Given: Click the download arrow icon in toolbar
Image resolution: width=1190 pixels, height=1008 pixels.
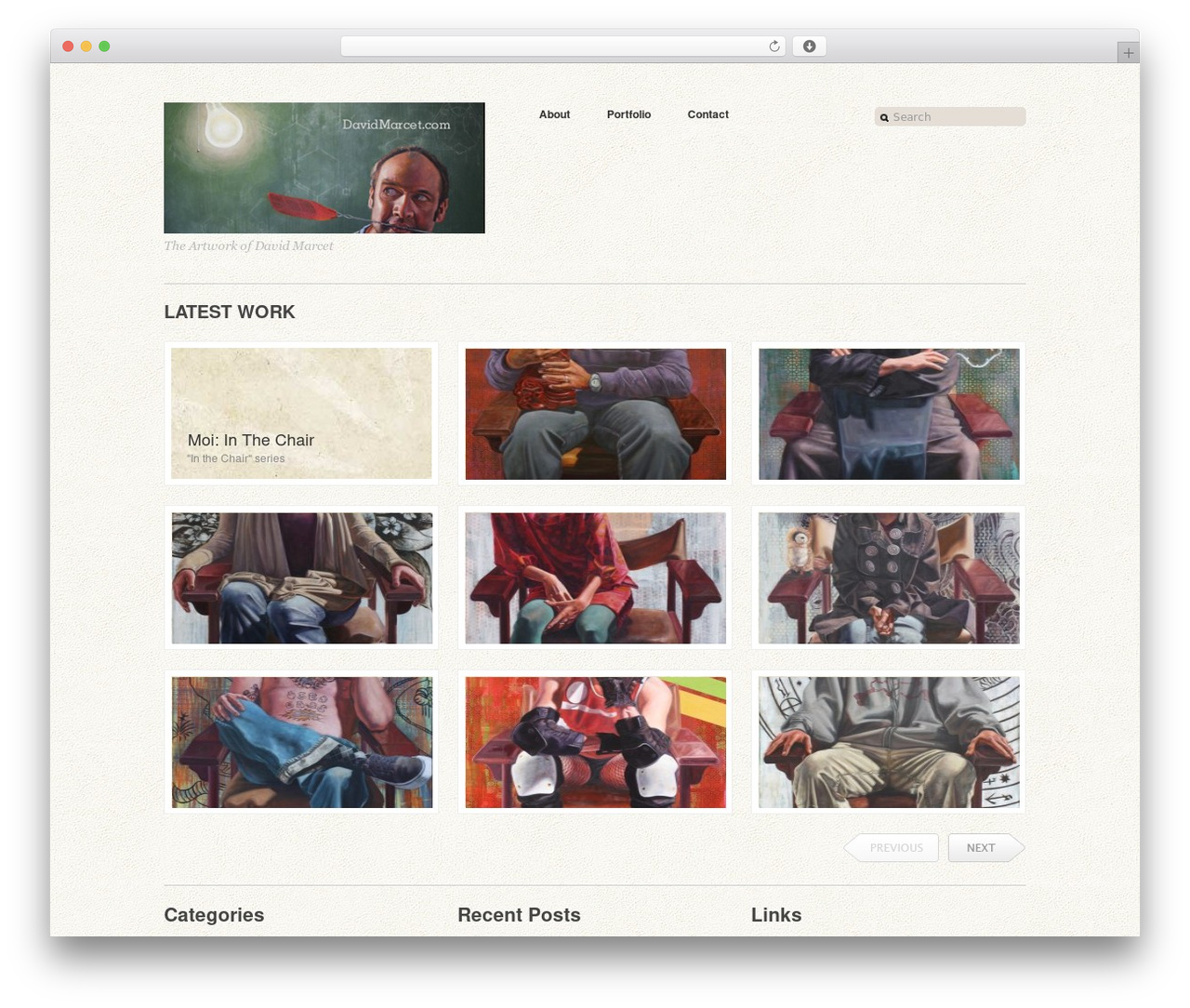Looking at the screenshot, I should pos(809,46).
